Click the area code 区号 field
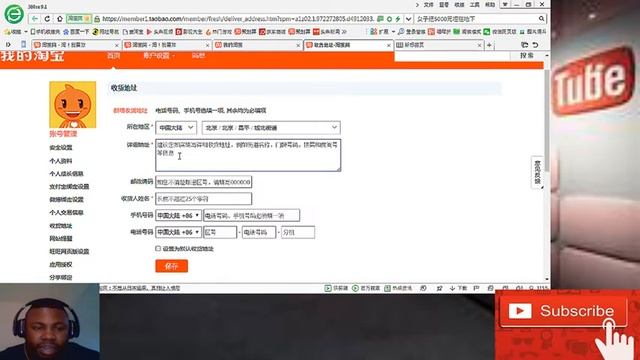 click(x=220, y=232)
